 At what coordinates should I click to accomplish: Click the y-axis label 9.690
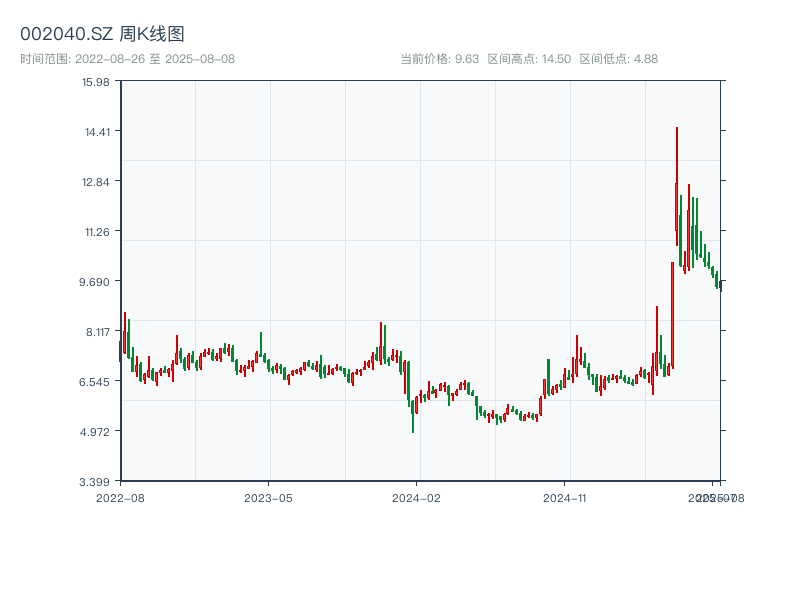tap(94, 282)
